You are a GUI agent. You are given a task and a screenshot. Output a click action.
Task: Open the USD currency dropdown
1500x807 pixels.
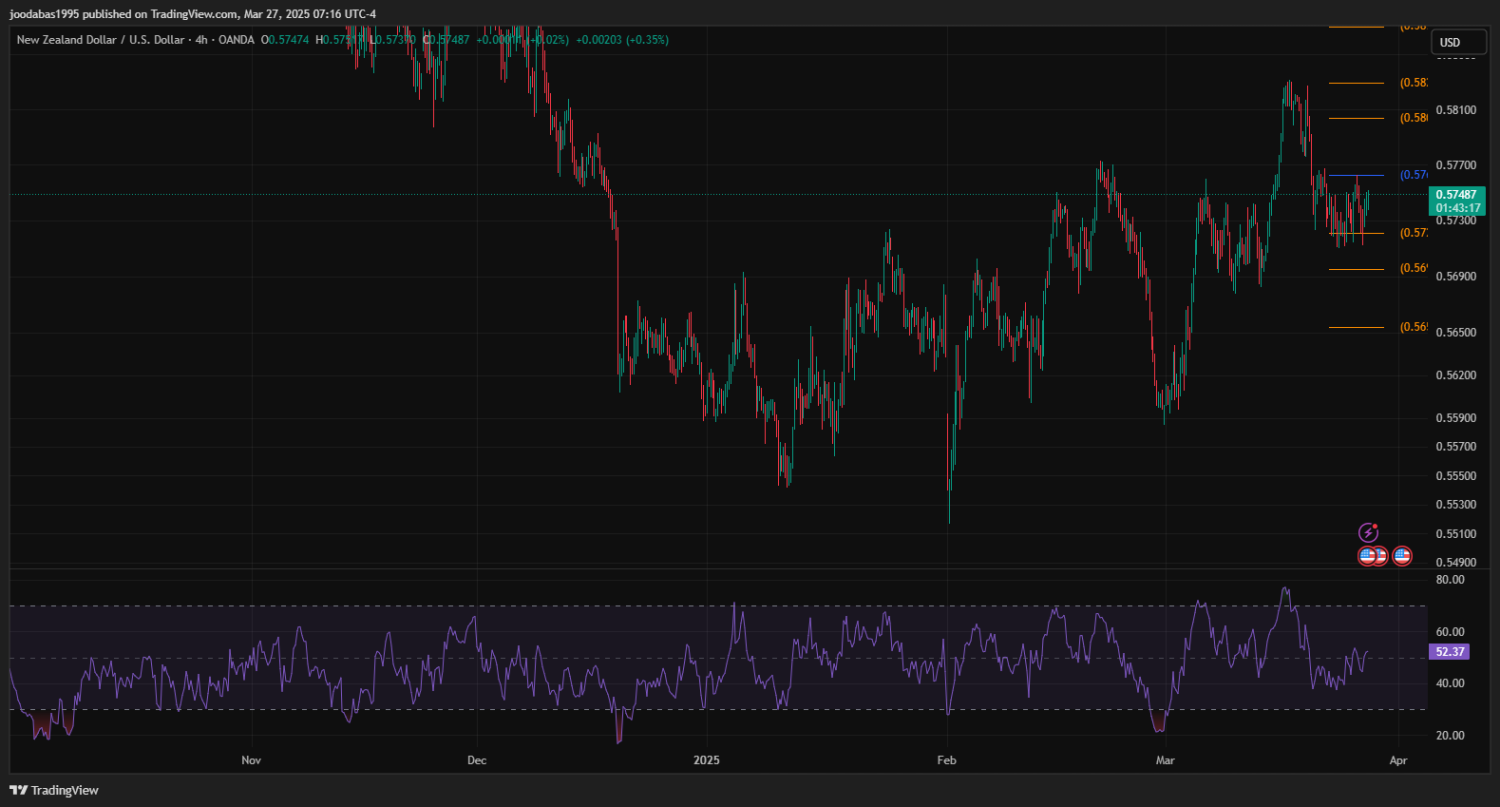[1449, 42]
